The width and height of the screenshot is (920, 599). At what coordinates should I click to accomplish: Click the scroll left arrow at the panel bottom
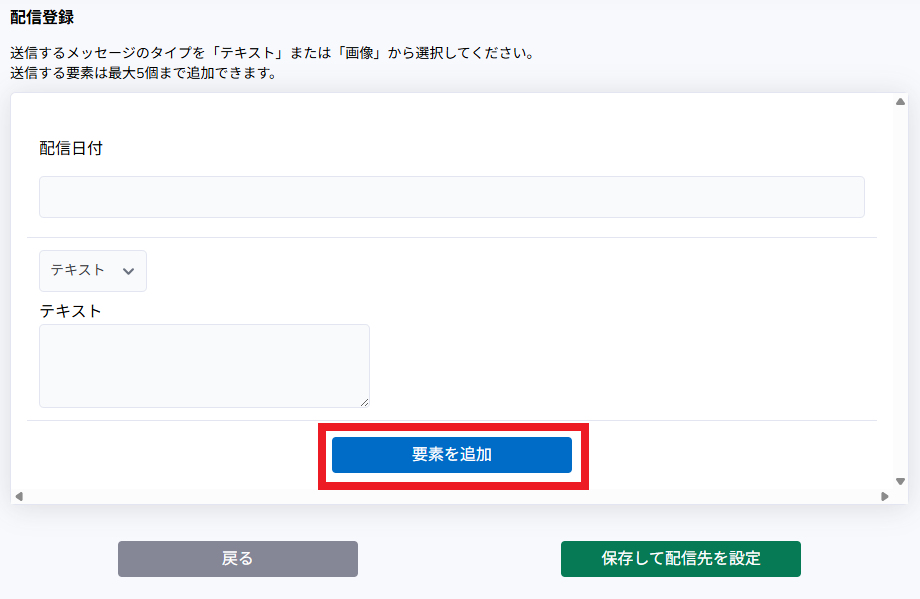pos(19,496)
